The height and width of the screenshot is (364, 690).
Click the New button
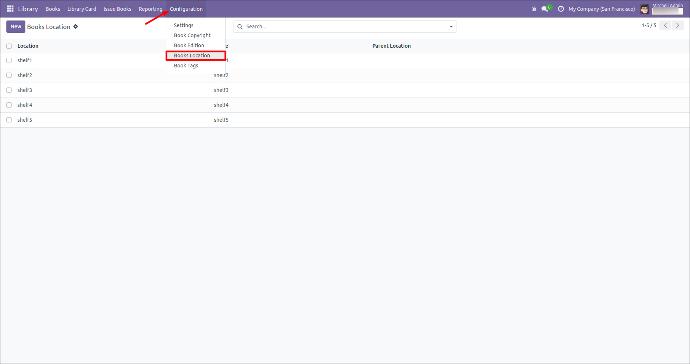coord(15,27)
